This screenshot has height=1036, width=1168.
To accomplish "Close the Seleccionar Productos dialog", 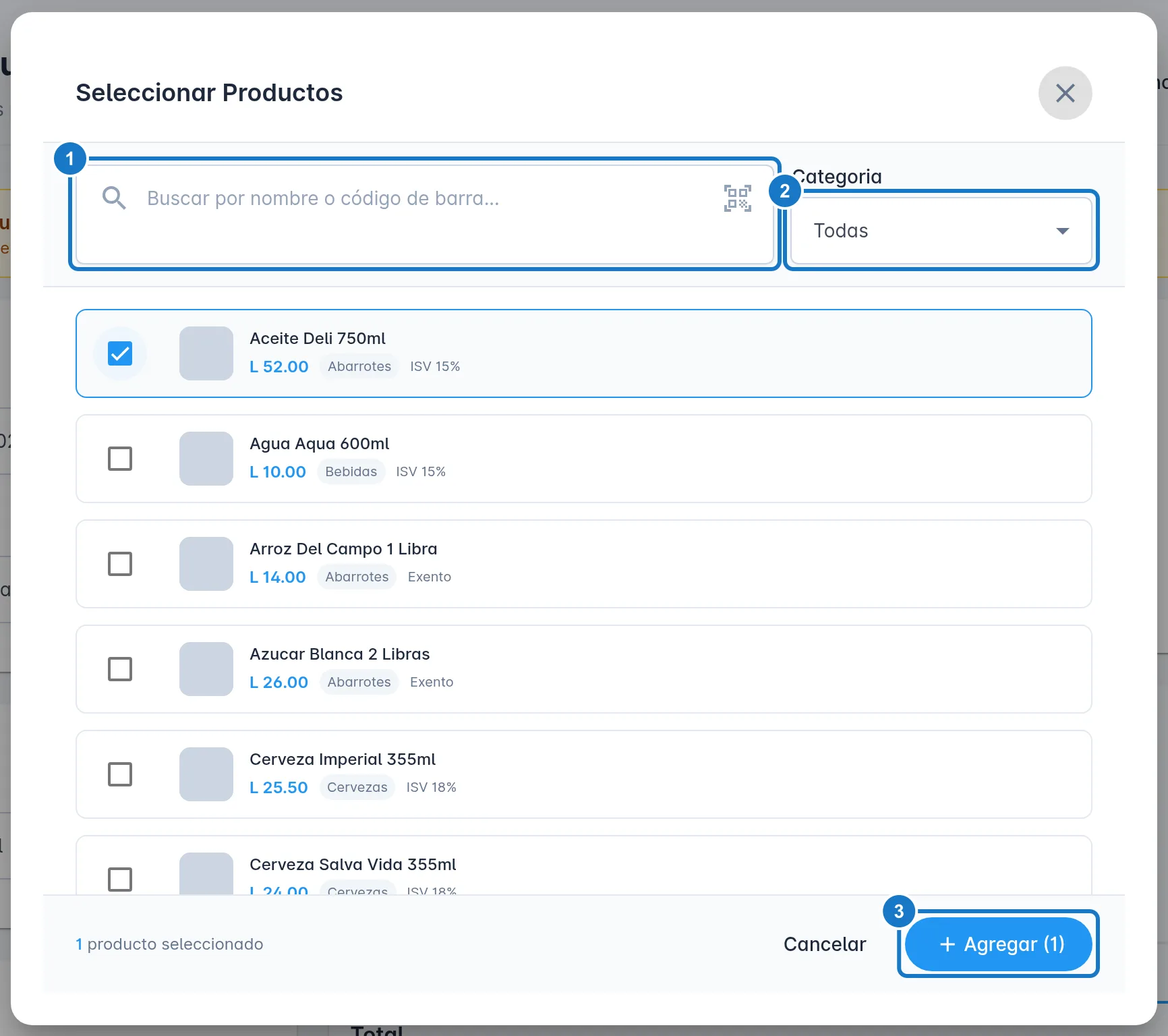I will pyautogui.click(x=1065, y=93).
